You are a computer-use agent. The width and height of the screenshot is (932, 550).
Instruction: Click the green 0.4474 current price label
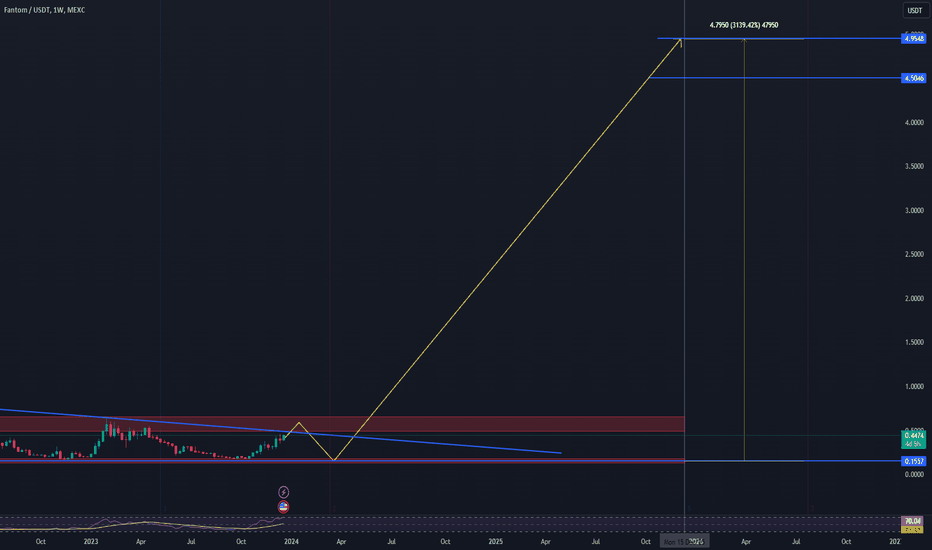[914, 439]
